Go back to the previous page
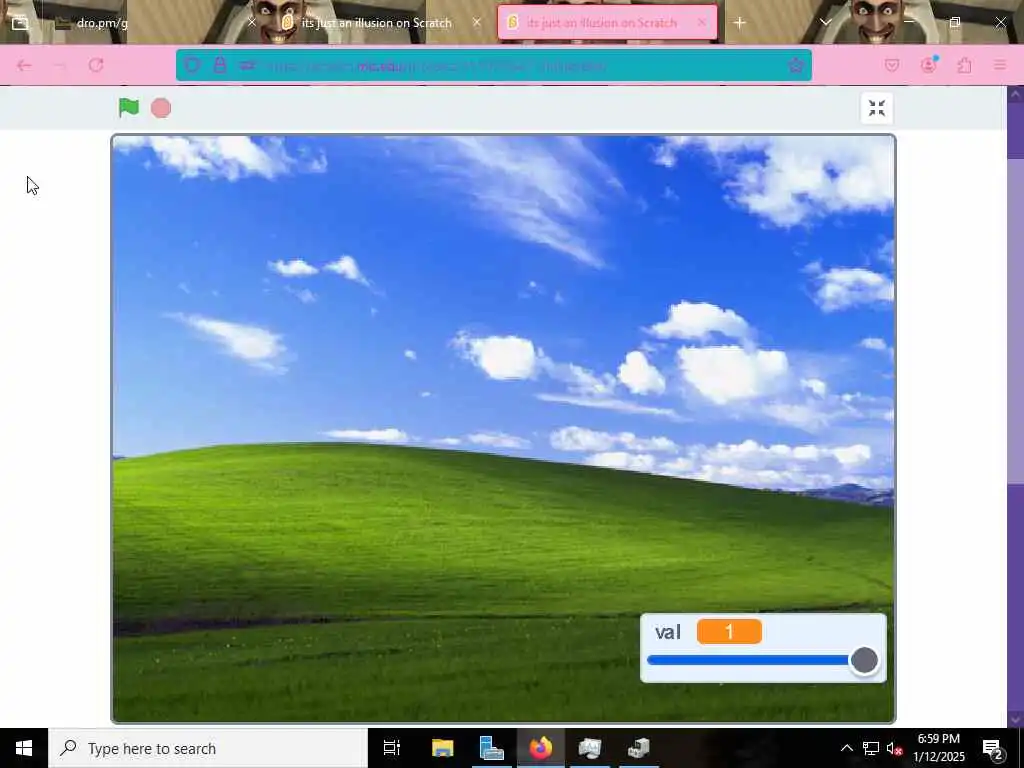 (24, 65)
